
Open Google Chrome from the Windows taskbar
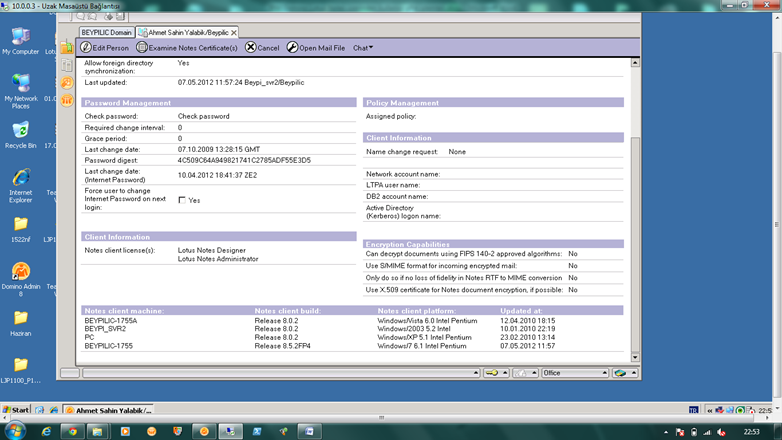pos(72,431)
